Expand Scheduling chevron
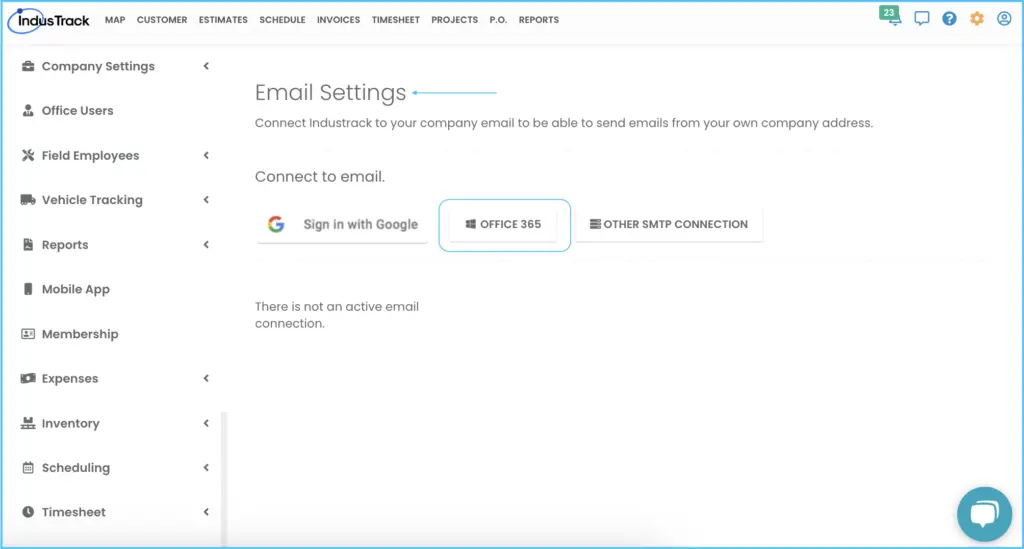This screenshot has width=1024, height=549. point(206,467)
